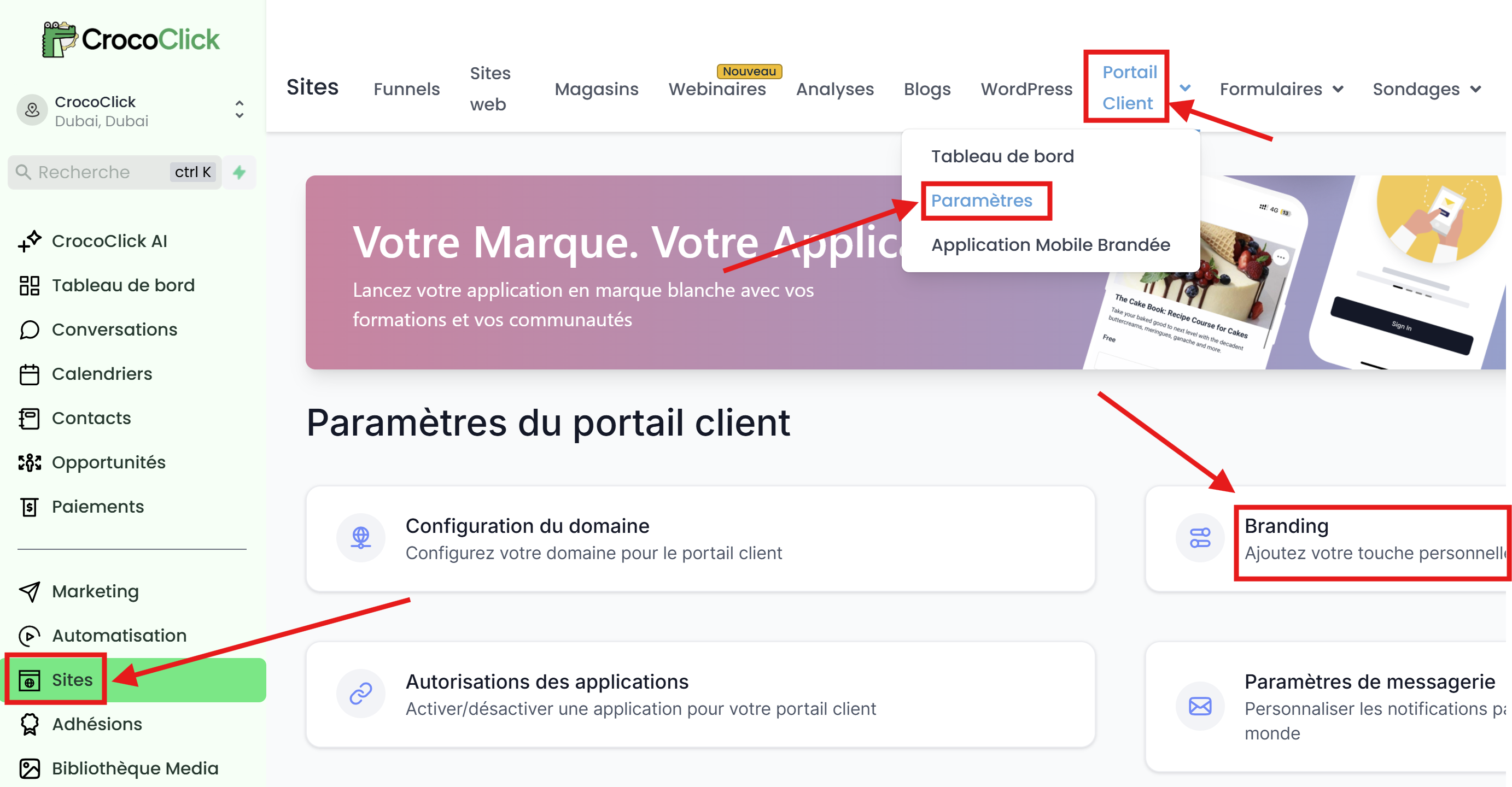Click the Sites heading in top navigation
1512x787 pixels.
312,87
